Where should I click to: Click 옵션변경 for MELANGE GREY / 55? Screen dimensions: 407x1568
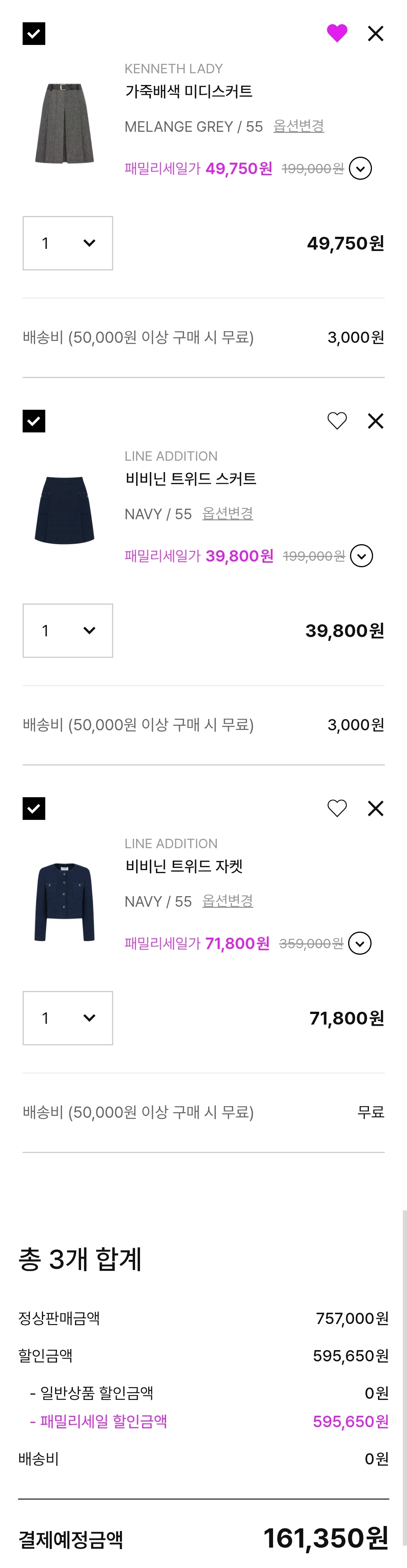(299, 126)
